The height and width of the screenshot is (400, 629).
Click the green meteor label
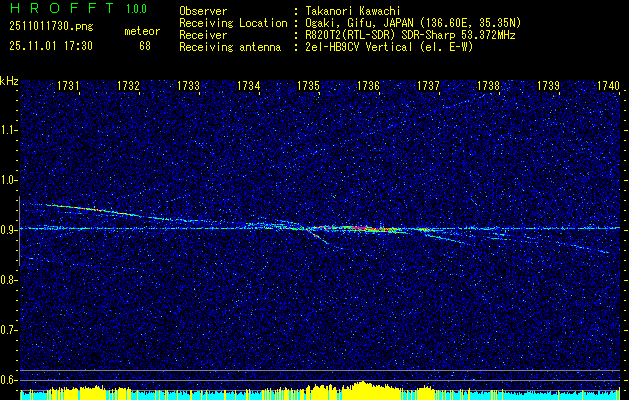(x=142, y=31)
